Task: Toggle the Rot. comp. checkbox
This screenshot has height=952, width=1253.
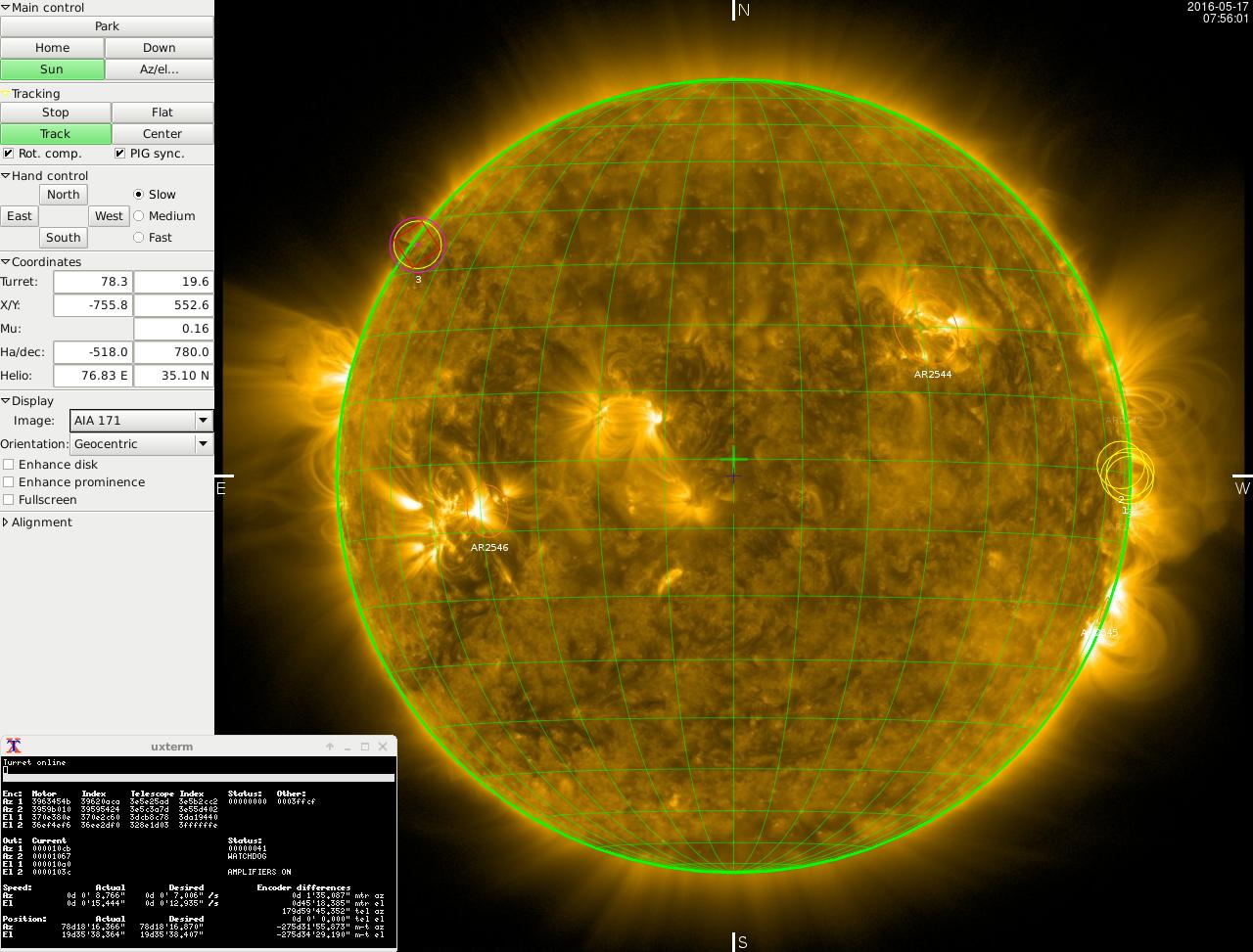Action: coord(9,154)
